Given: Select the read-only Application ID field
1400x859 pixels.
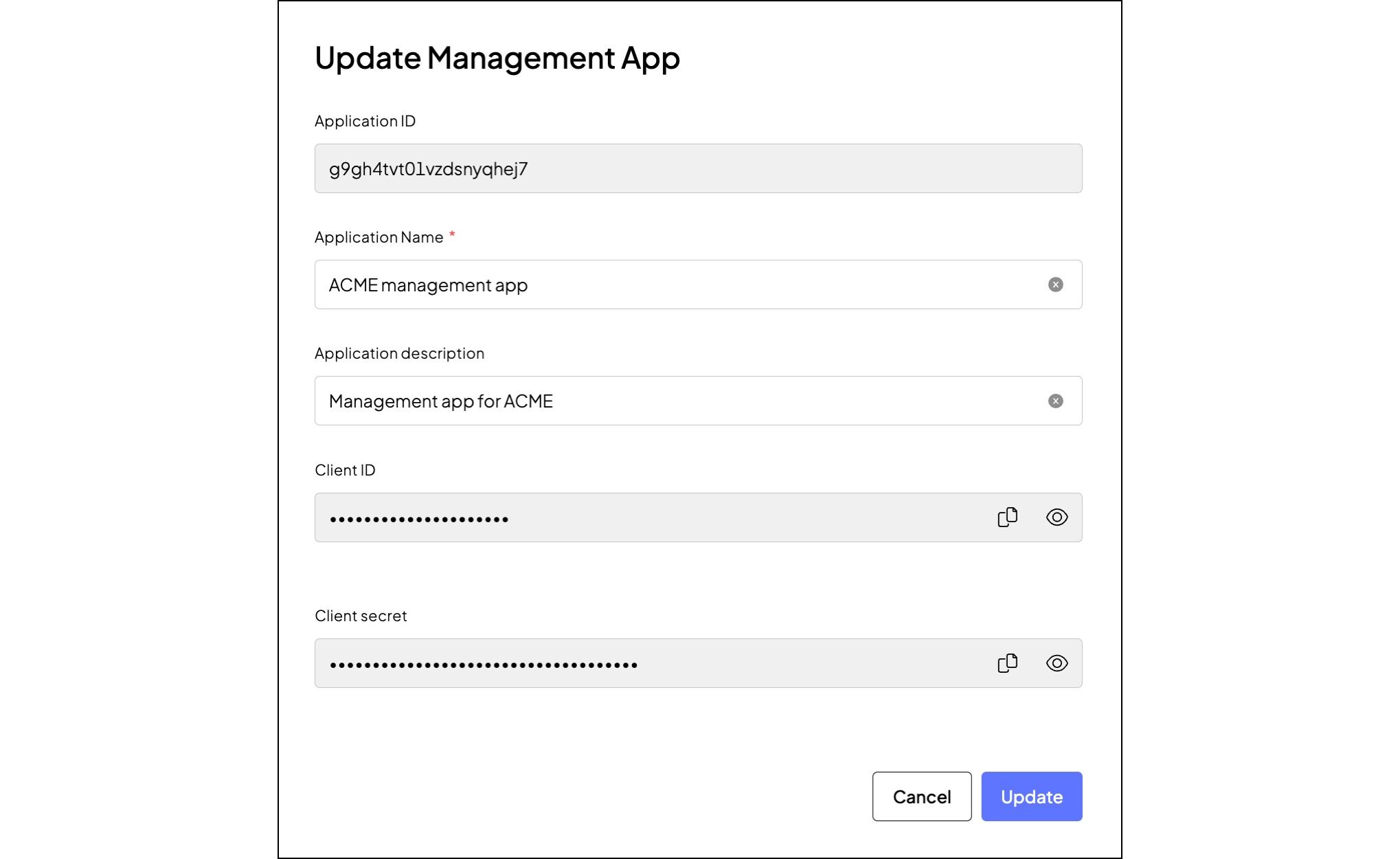Looking at the screenshot, I should click(x=697, y=168).
